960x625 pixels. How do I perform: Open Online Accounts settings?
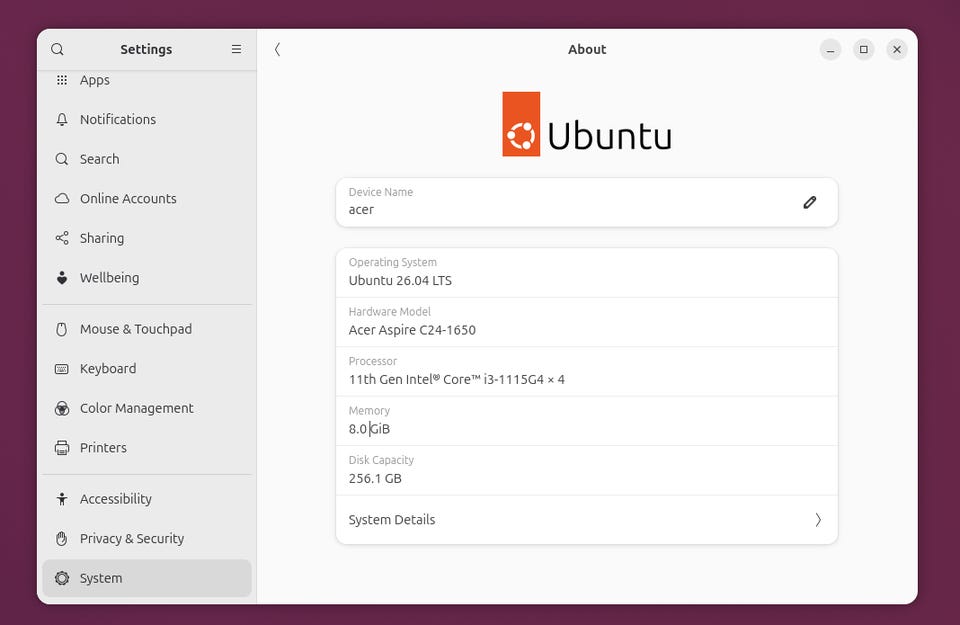[147, 198]
